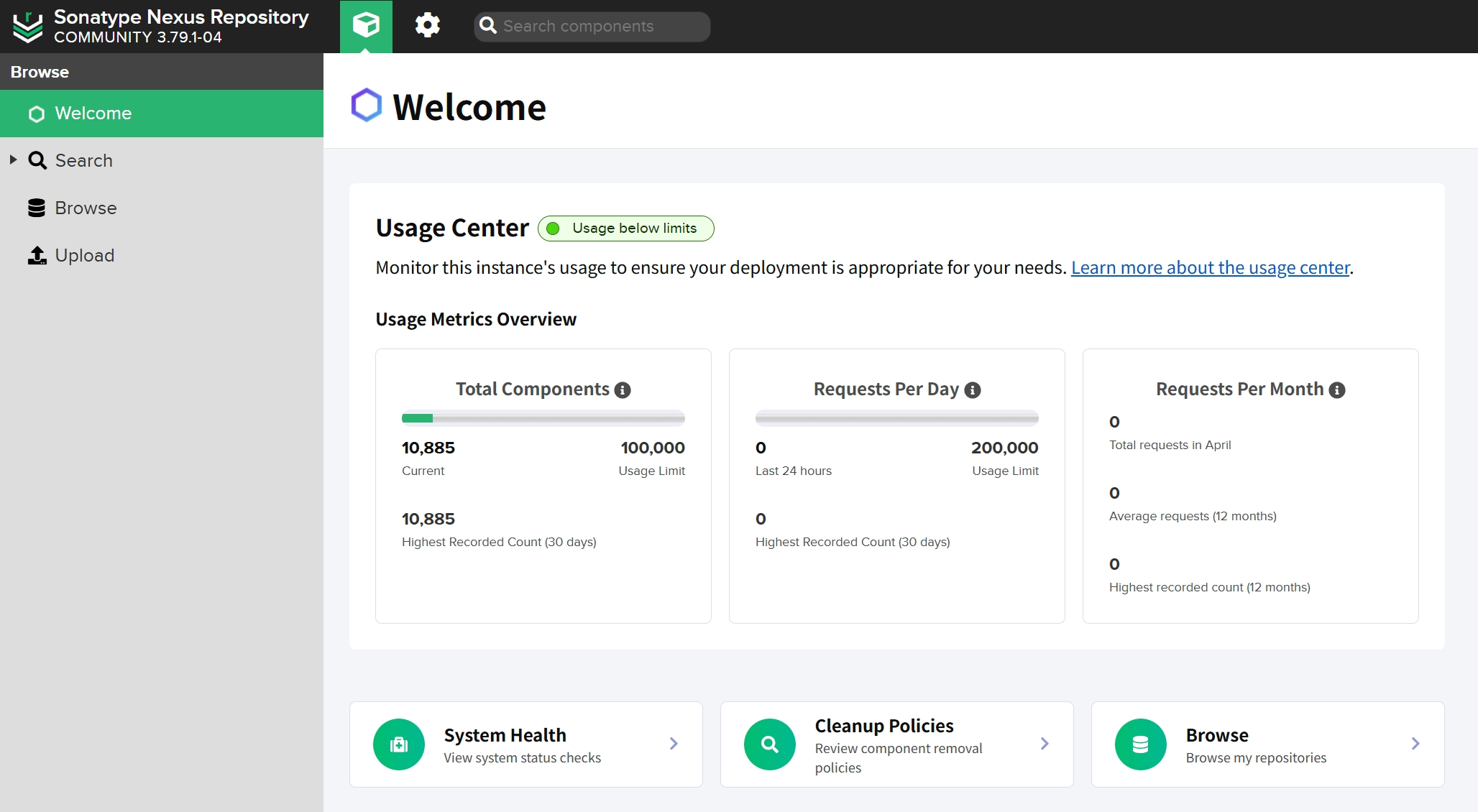Open Upload in the sidebar
Viewport: 1478px width, 812px height.
(84, 256)
